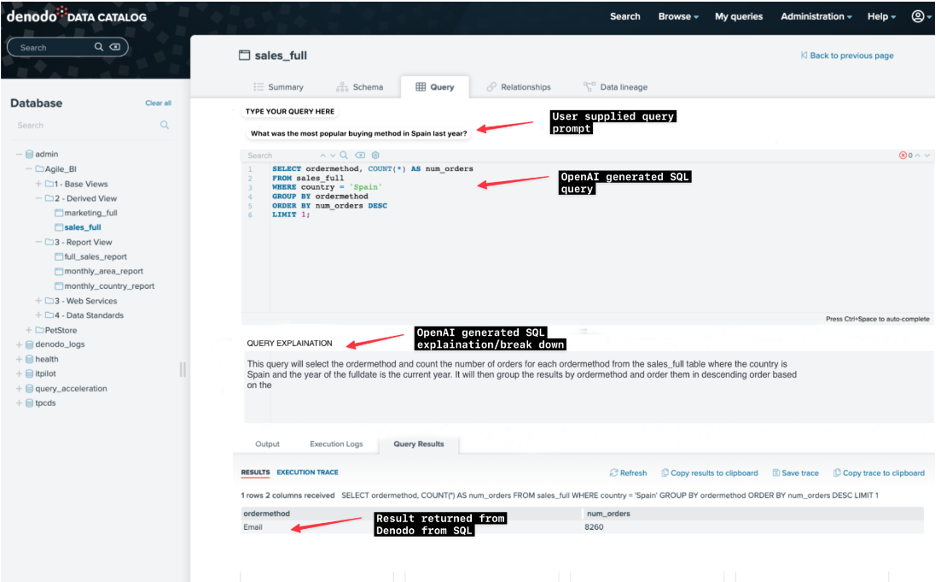Clear the top search box with erase icon

pos(115,47)
